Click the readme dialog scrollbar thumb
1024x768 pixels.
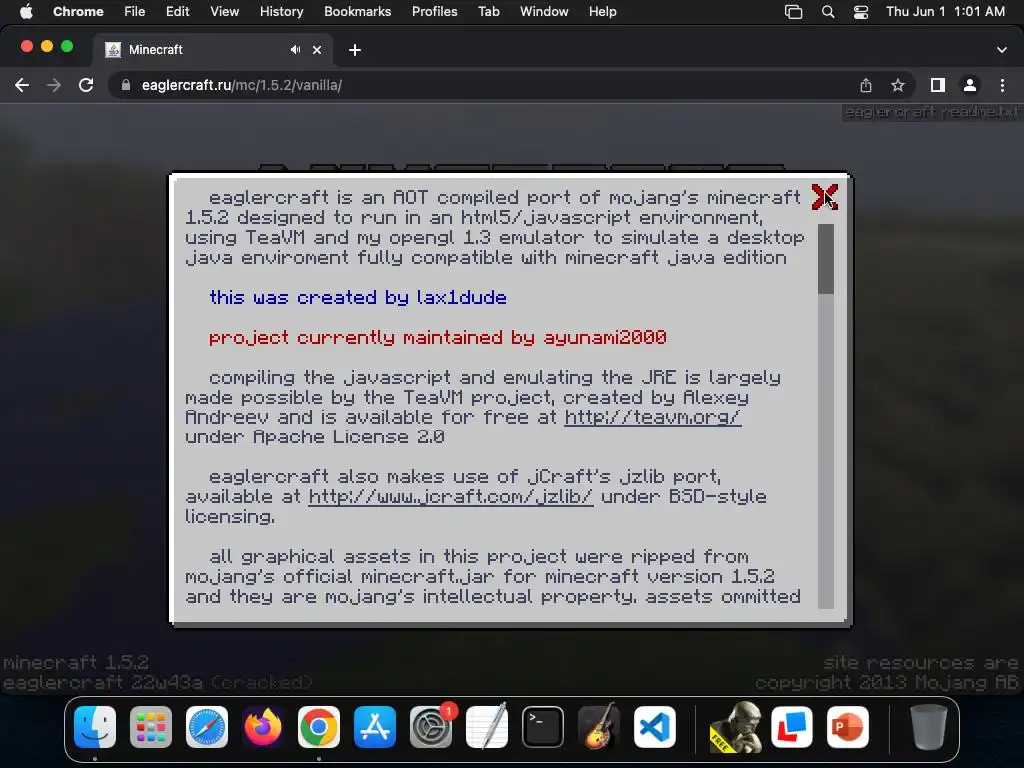point(825,259)
